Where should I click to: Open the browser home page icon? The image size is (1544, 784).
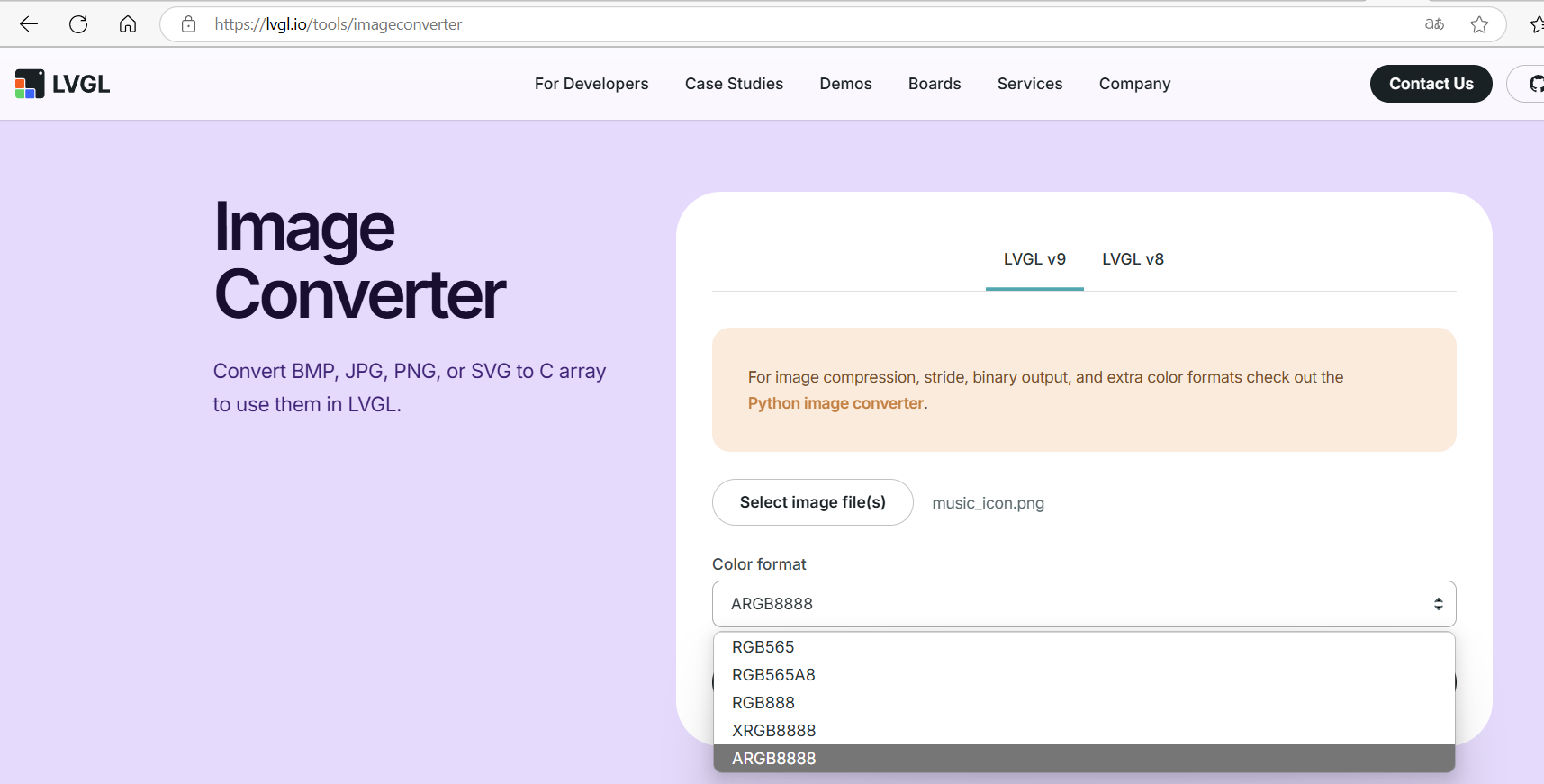tap(128, 24)
